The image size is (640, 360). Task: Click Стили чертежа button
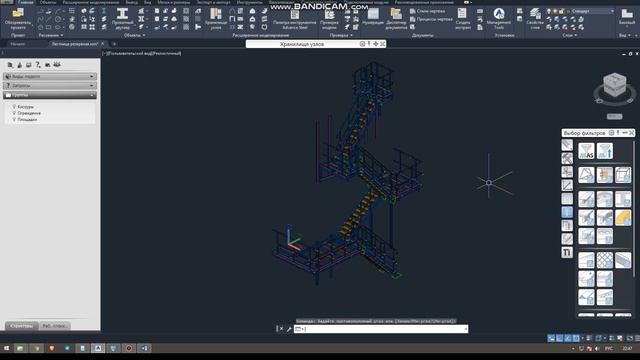click(x=427, y=11)
